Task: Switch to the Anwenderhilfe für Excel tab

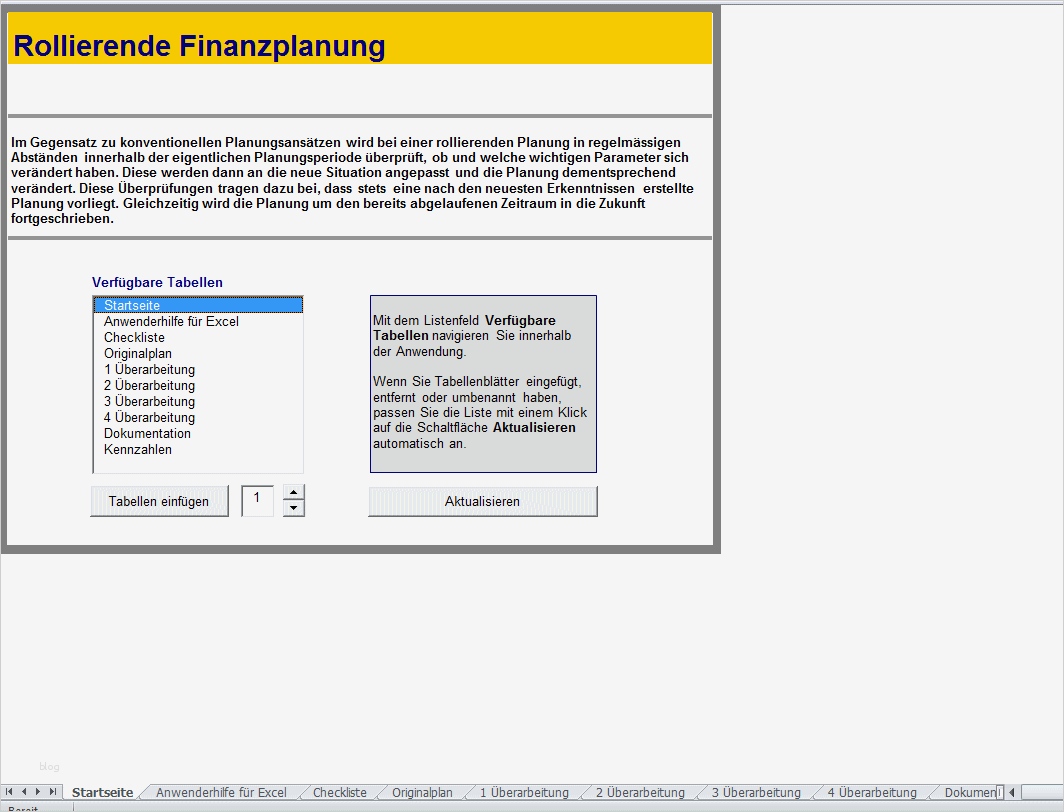Action: (220, 791)
